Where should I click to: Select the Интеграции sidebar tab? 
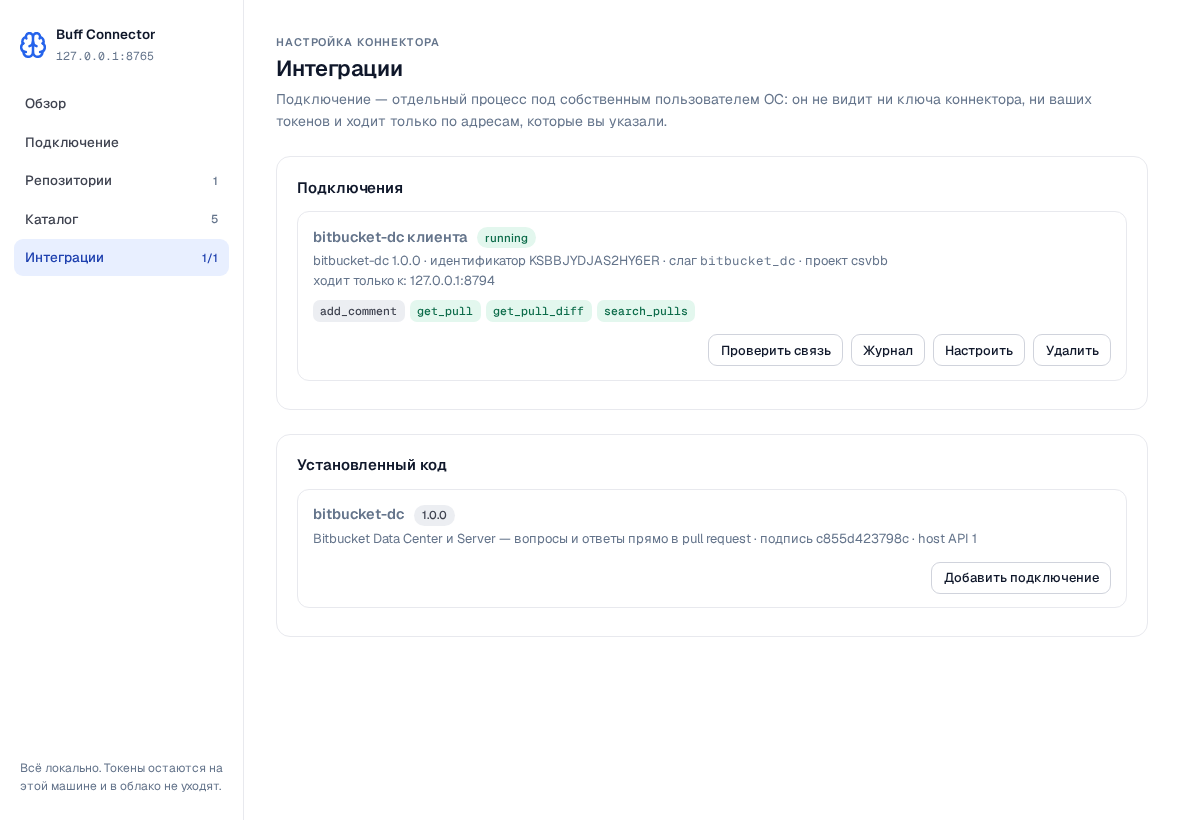click(x=121, y=257)
